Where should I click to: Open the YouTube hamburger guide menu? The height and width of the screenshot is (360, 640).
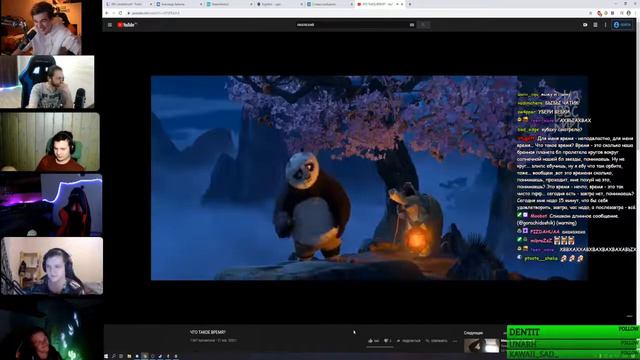(x=110, y=25)
